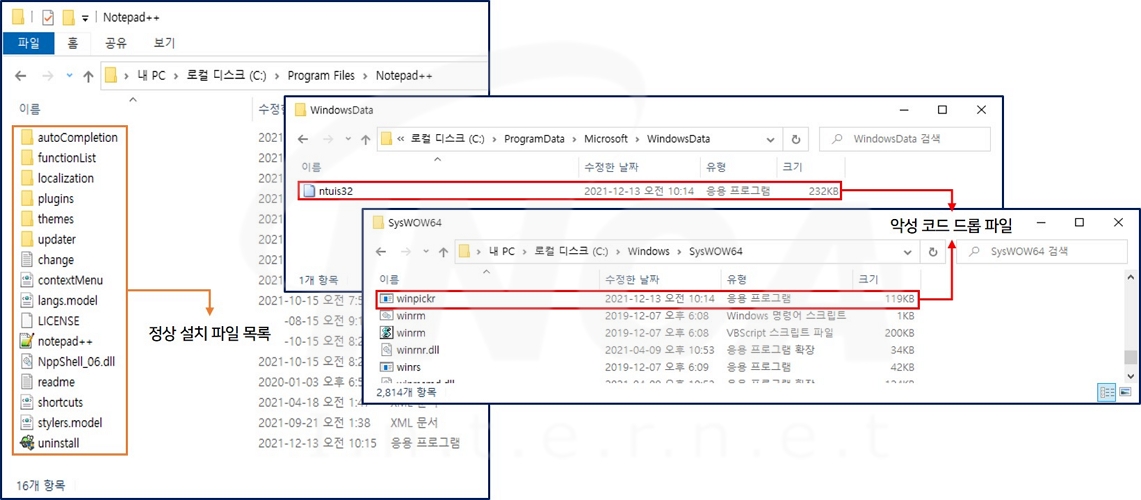
Task: Open recent locations dropdown in SysWOW64 window
Action: (426, 251)
